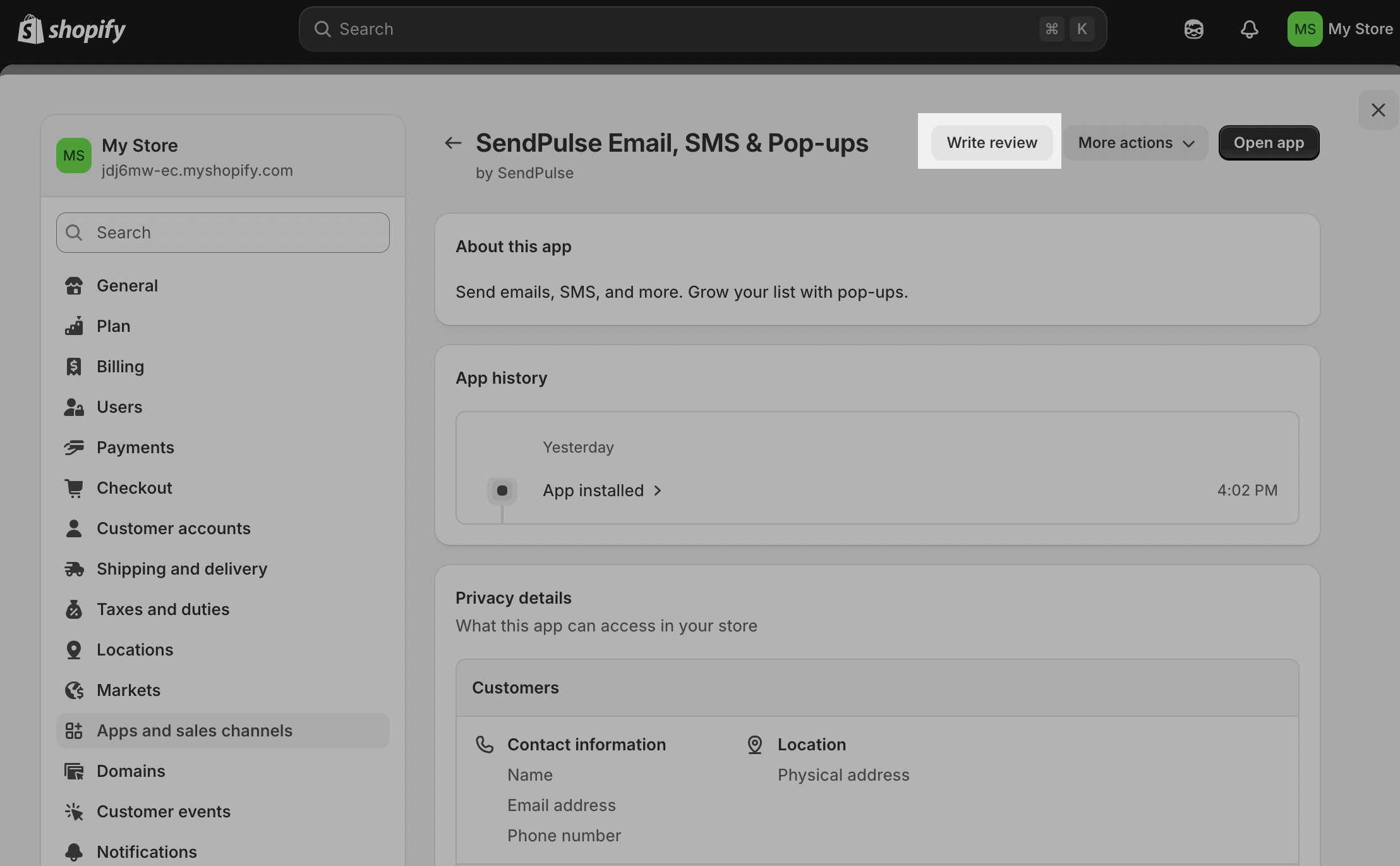Click the Customer events icon

point(74,812)
